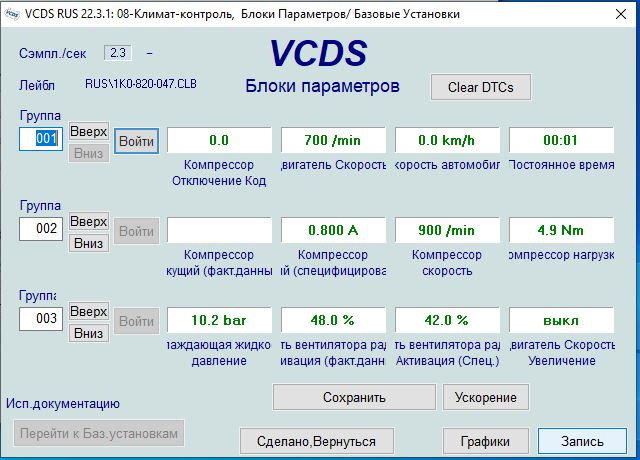Click Вниз next to group 003
The image size is (640, 460).
pyautogui.click(x=89, y=333)
